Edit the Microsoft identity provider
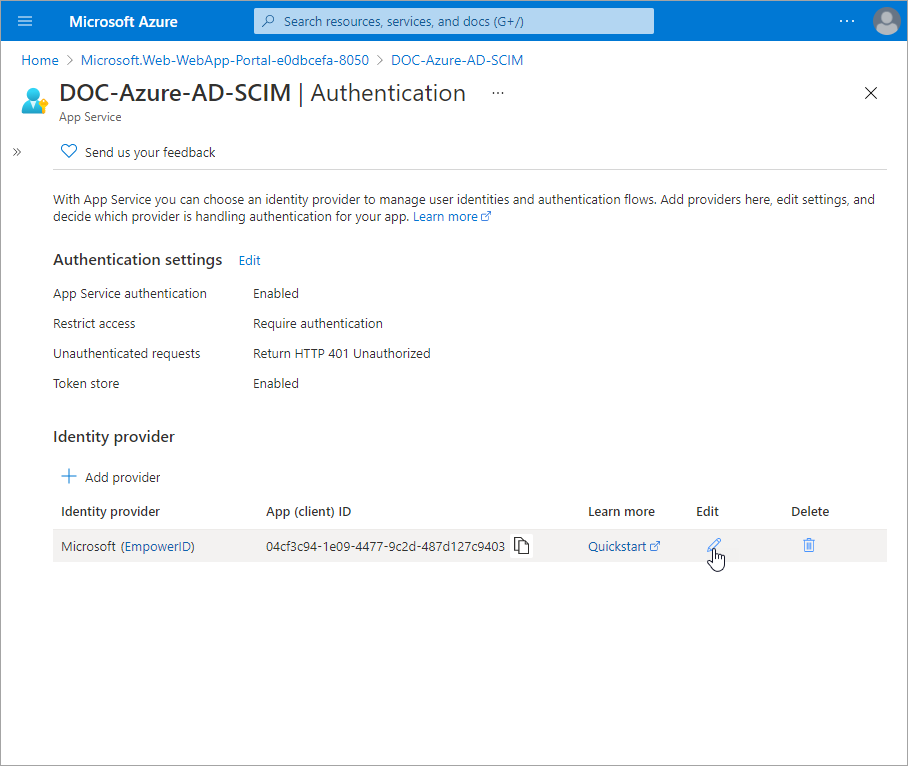 click(713, 546)
